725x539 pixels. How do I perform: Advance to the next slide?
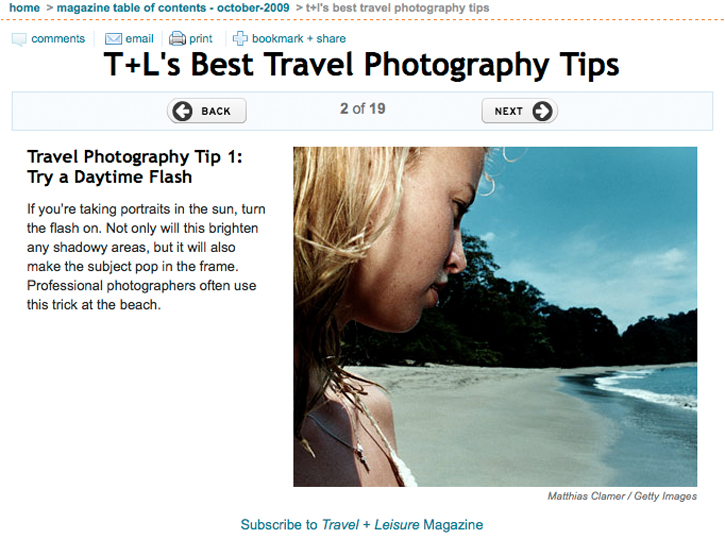(519, 111)
